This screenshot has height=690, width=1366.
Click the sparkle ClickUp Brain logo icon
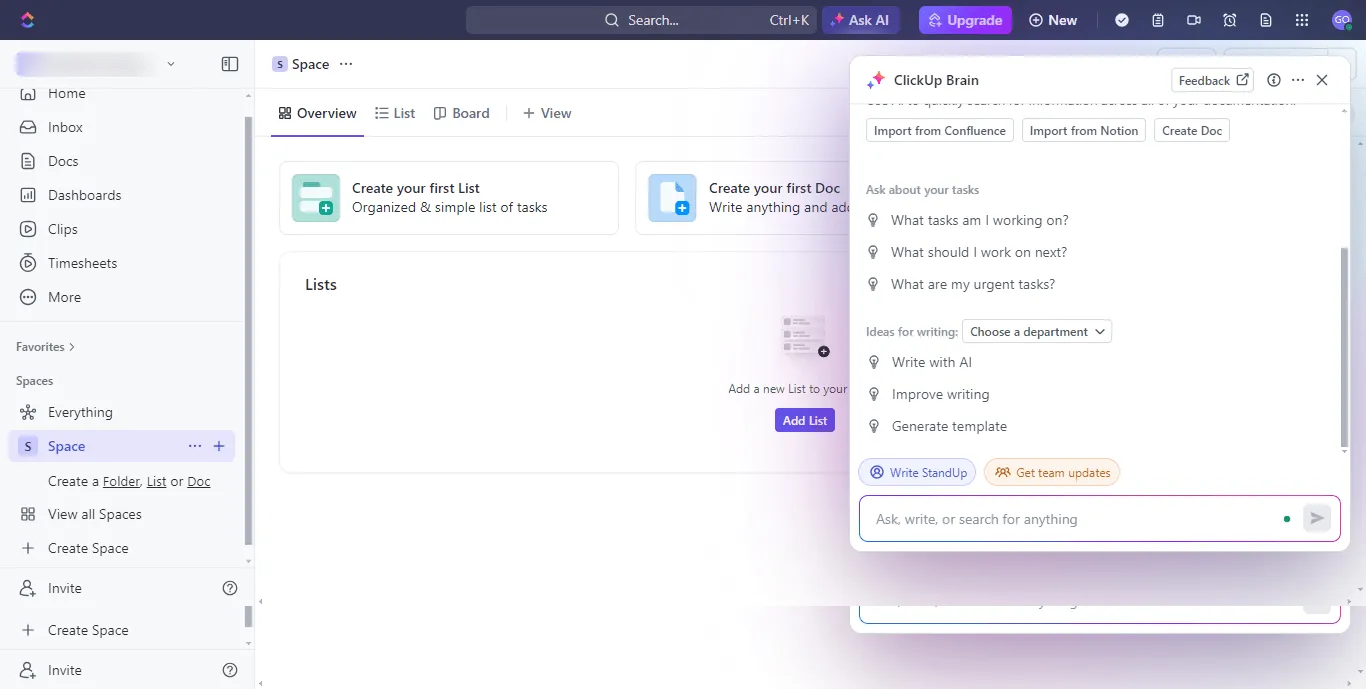[x=876, y=80]
